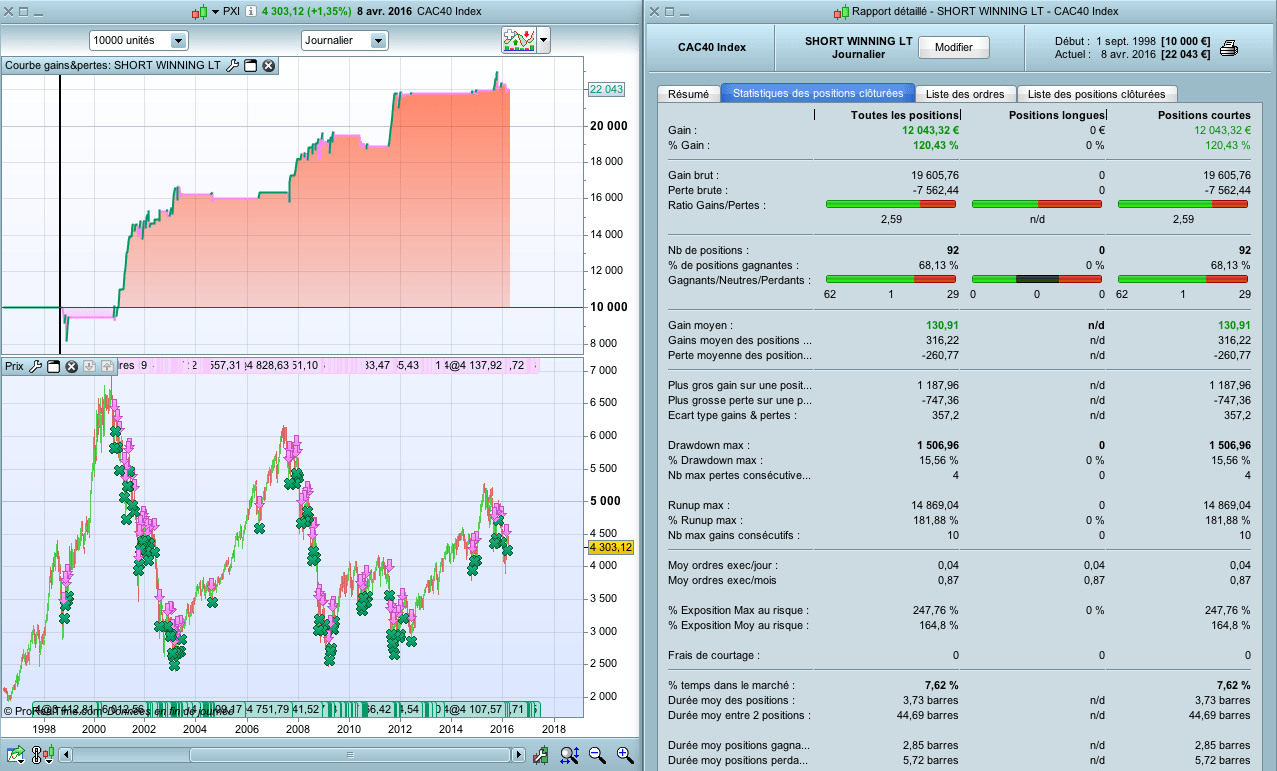Image resolution: width=1277 pixels, height=771 pixels.
Task: Click the Modifier button
Action: pos(954,47)
